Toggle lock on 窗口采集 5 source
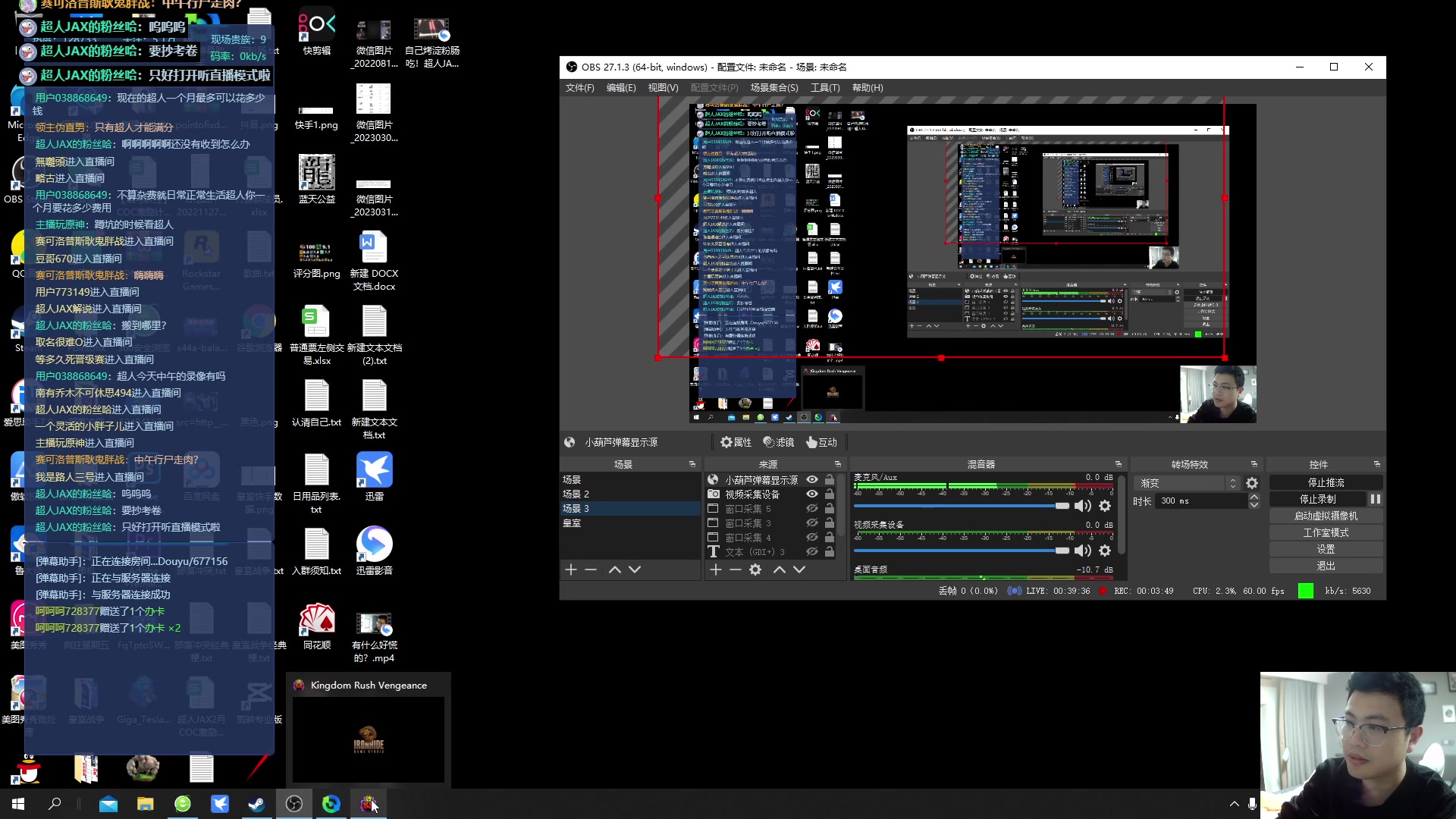Image resolution: width=1456 pixels, height=819 pixels. (x=830, y=509)
